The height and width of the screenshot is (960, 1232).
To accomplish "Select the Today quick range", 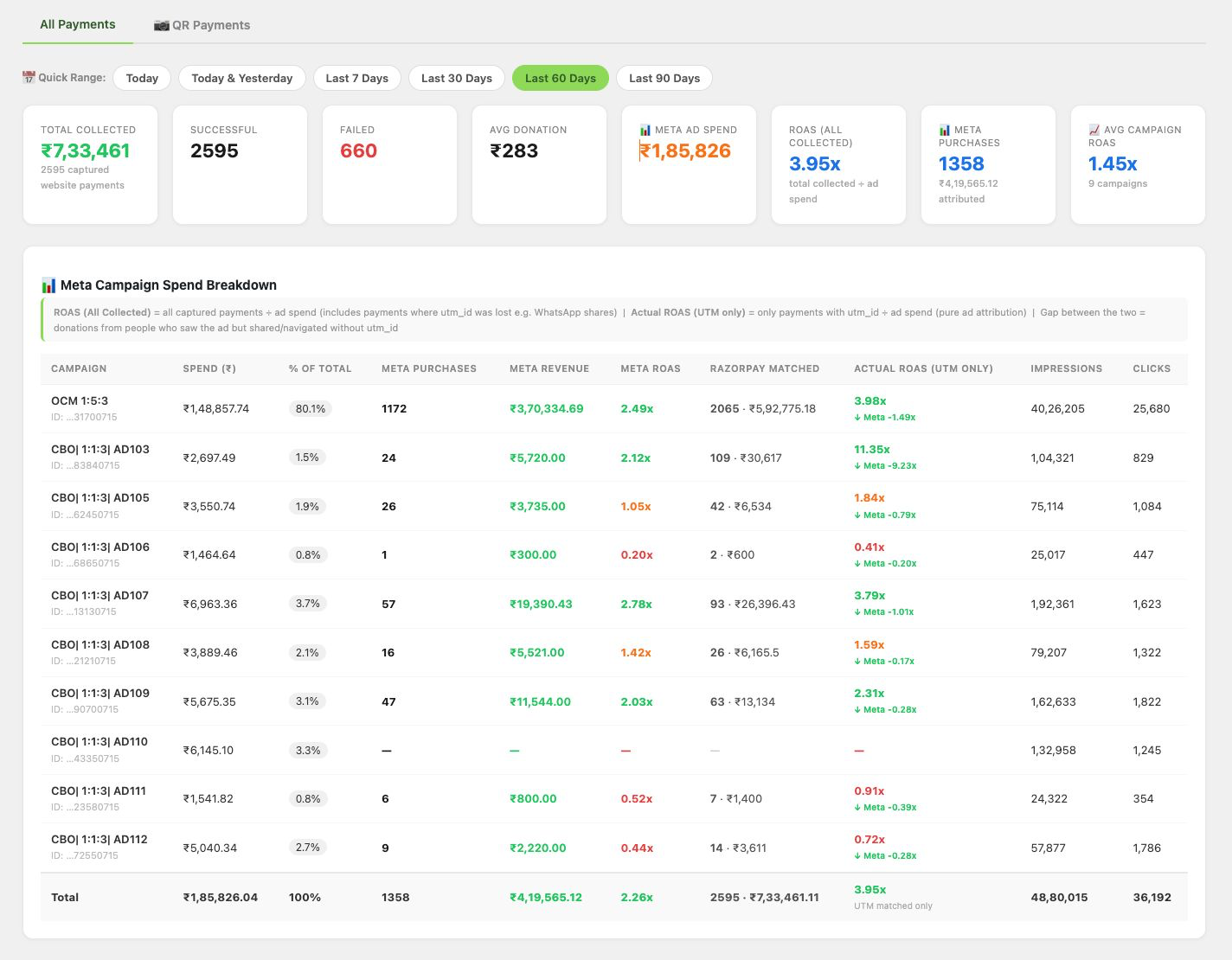I will tap(142, 78).
